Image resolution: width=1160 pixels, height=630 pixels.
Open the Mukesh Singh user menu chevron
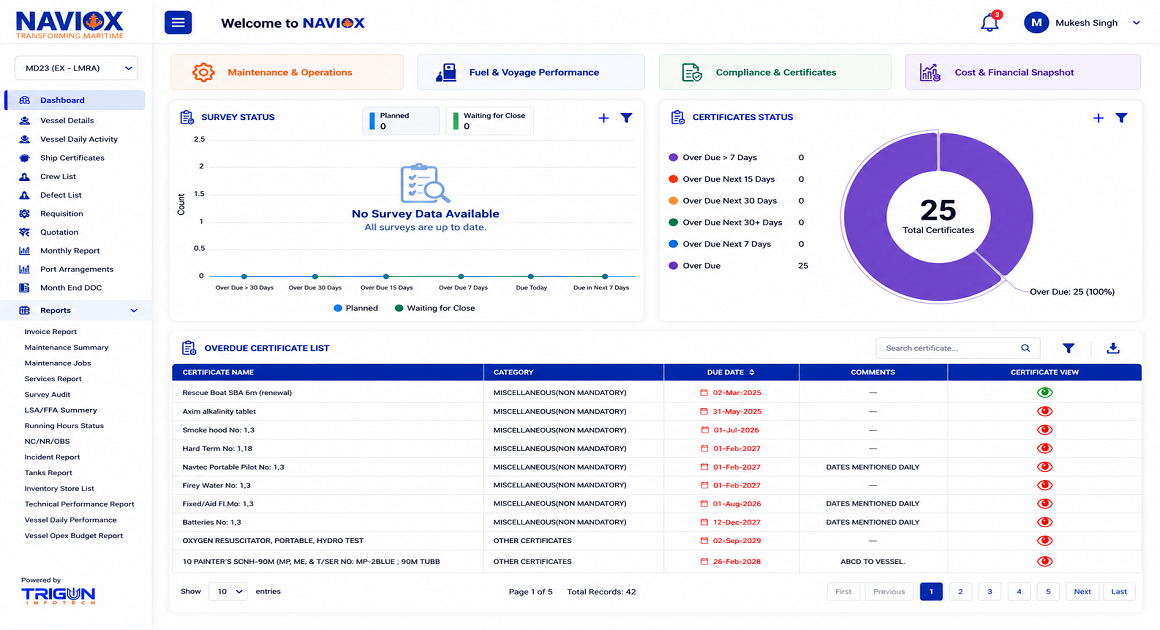(x=1136, y=23)
